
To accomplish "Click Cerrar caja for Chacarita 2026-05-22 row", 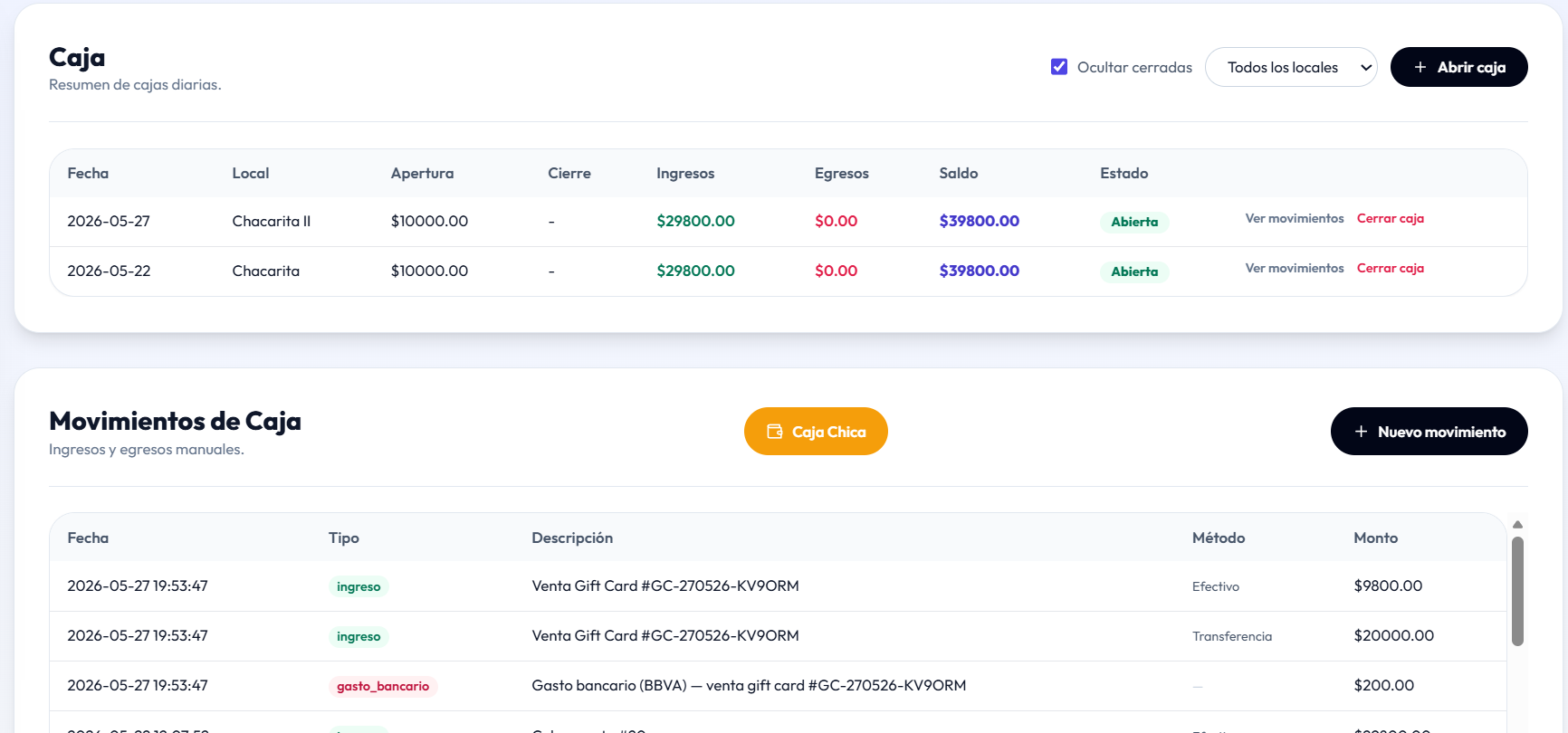I will tap(1391, 268).
